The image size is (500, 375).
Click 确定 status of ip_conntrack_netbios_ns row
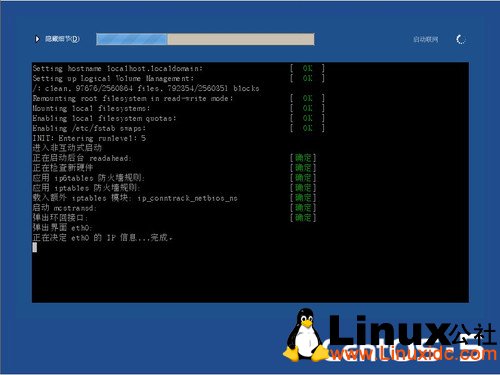(303, 198)
